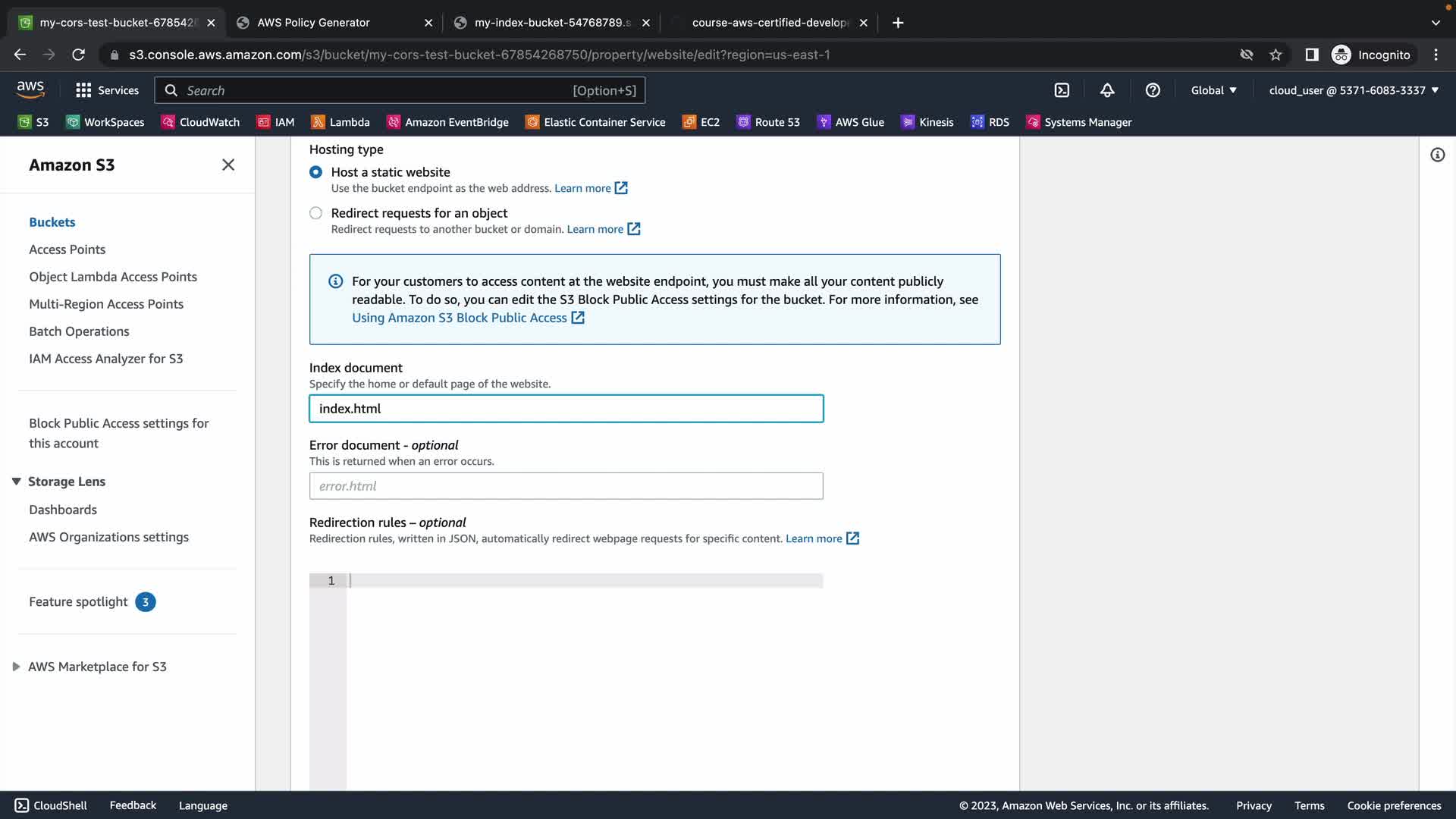Open Using Amazon S3 Block Public Access link
Image resolution: width=1456 pixels, height=819 pixels.
pos(460,318)
